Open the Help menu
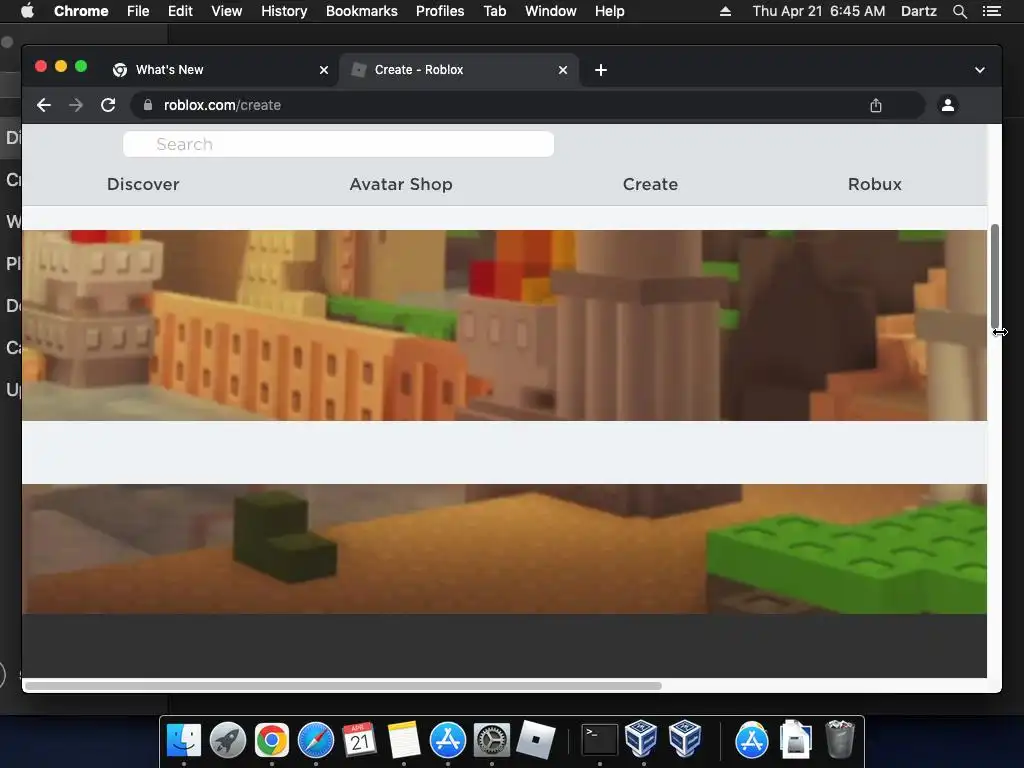 pyautogui.click(x=609, y=11)
